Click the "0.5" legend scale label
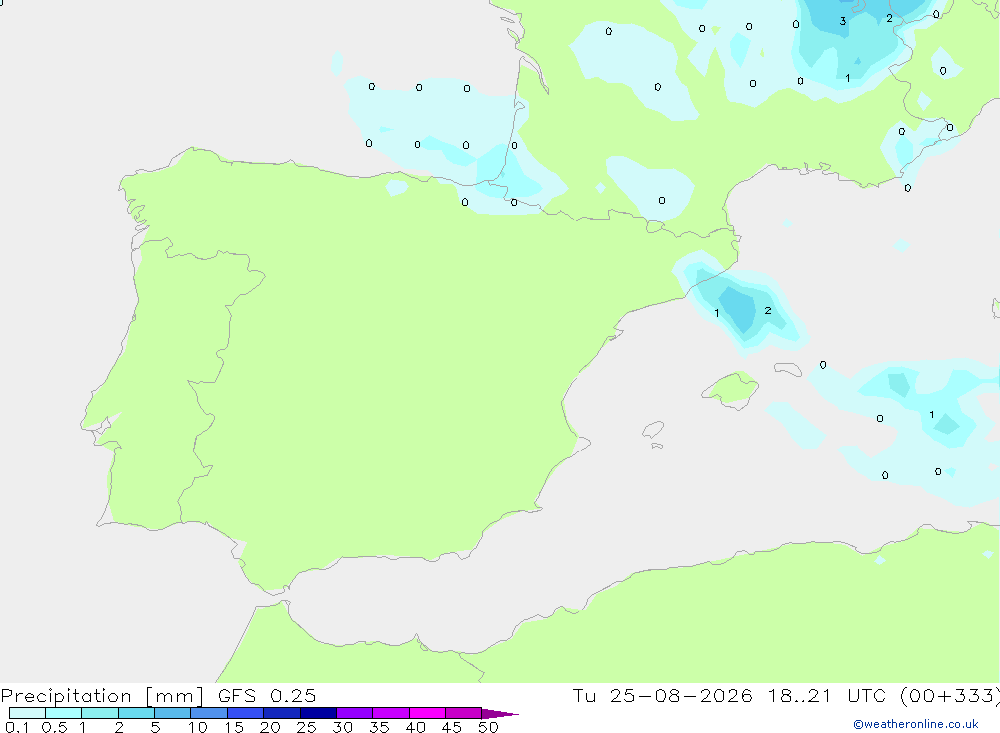The width and height of the screenshot is (1000, 733). (54, 727)
